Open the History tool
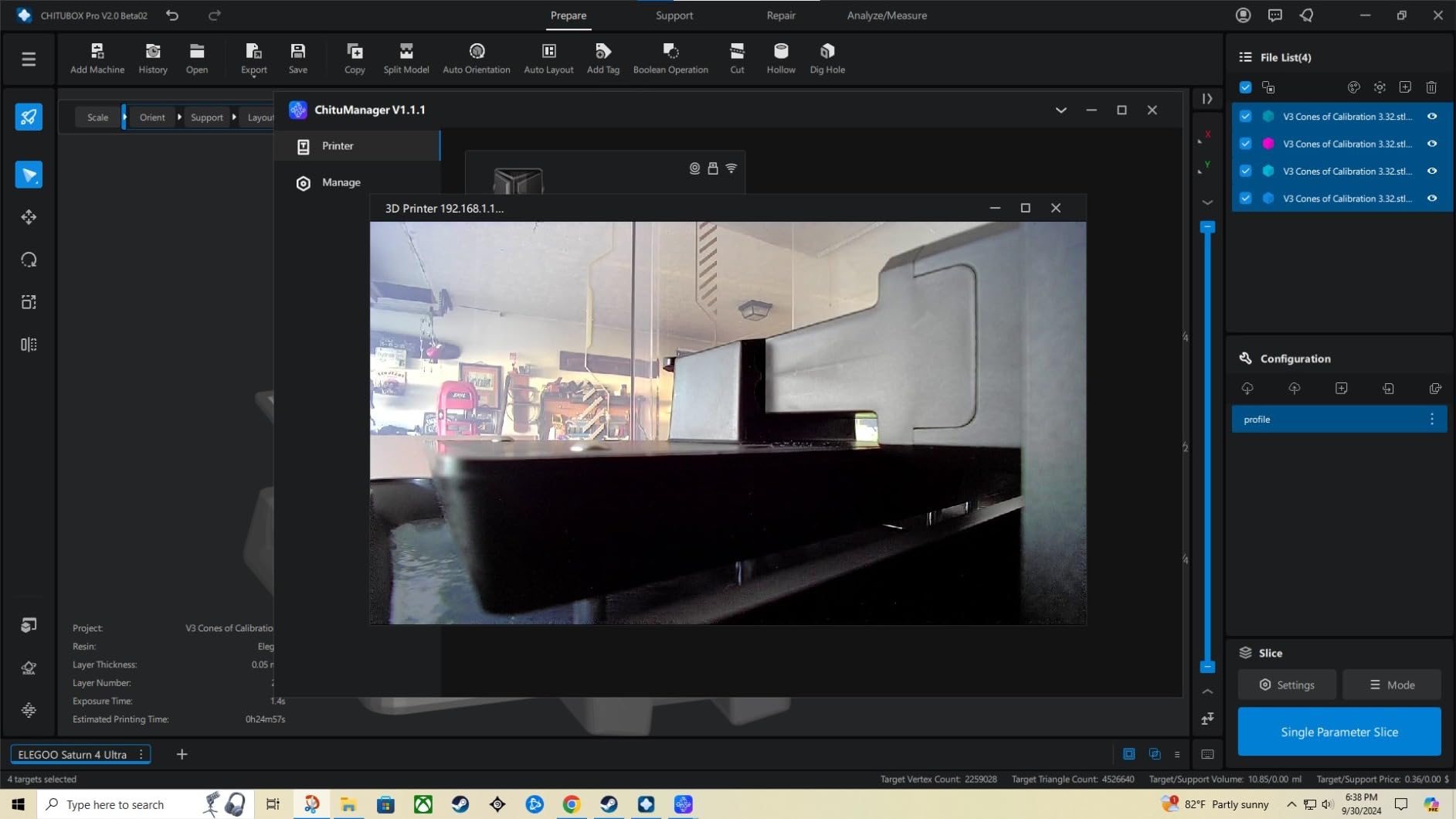The height and width of the screenshot is (819, 1456). [x=153, y=59]
